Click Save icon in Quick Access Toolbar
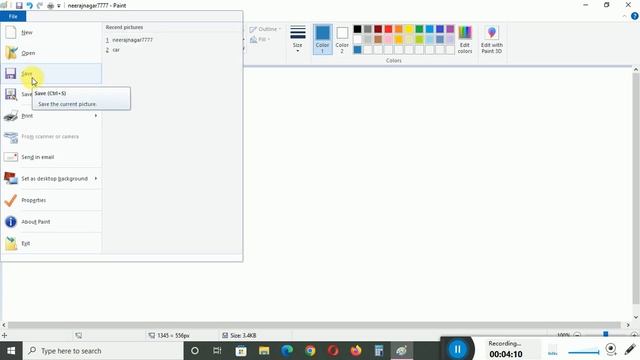This screenshot has width=640, height=360. pyautogui.click(x=19, y=6)
